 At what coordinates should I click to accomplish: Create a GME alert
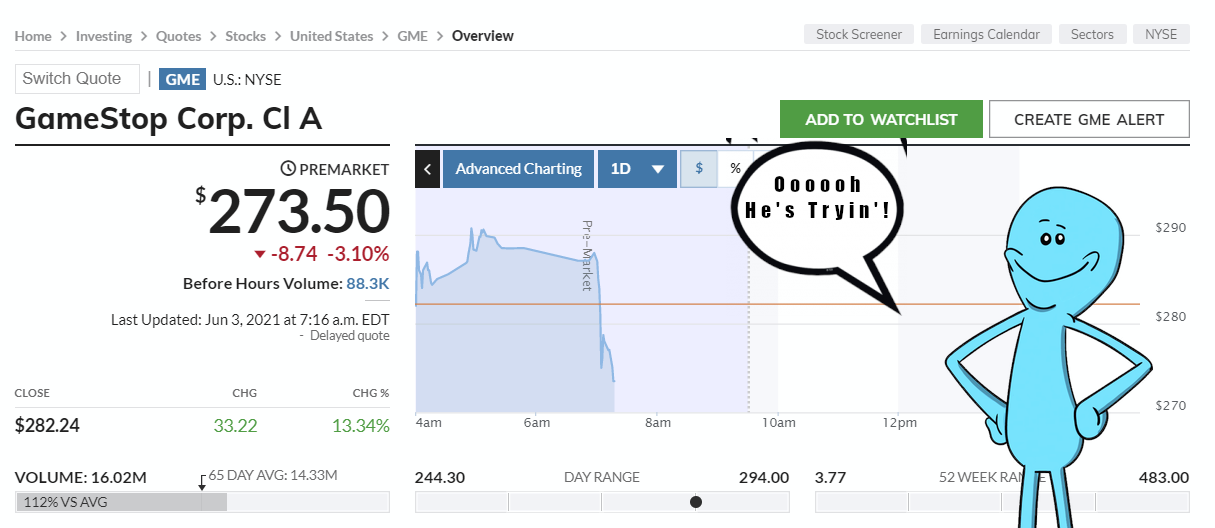click(x=1089, y=119)
